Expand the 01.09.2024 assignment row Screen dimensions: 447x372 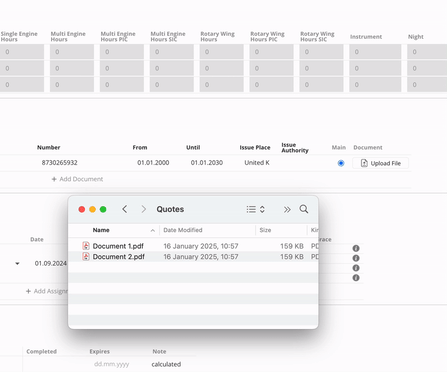tap(17, 263)
